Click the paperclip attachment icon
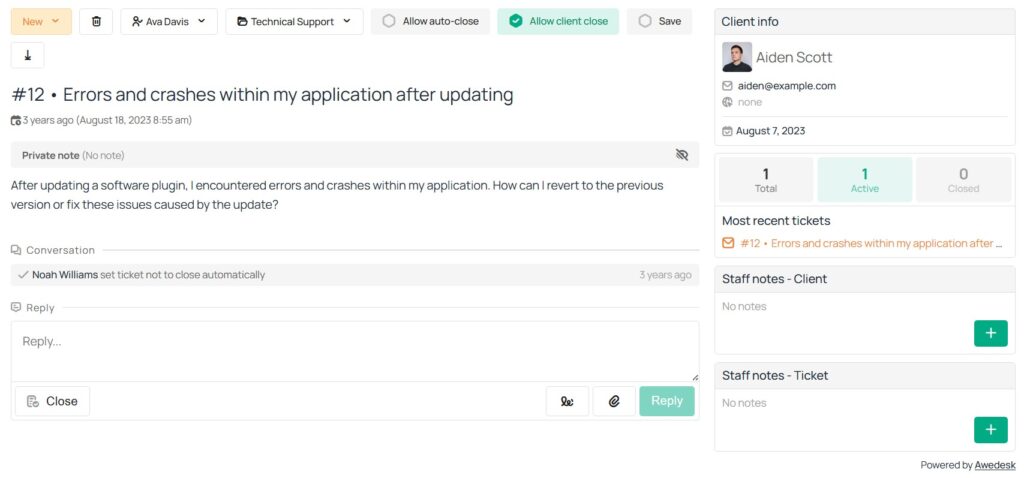1024x478 pixels. click(614, 401)
